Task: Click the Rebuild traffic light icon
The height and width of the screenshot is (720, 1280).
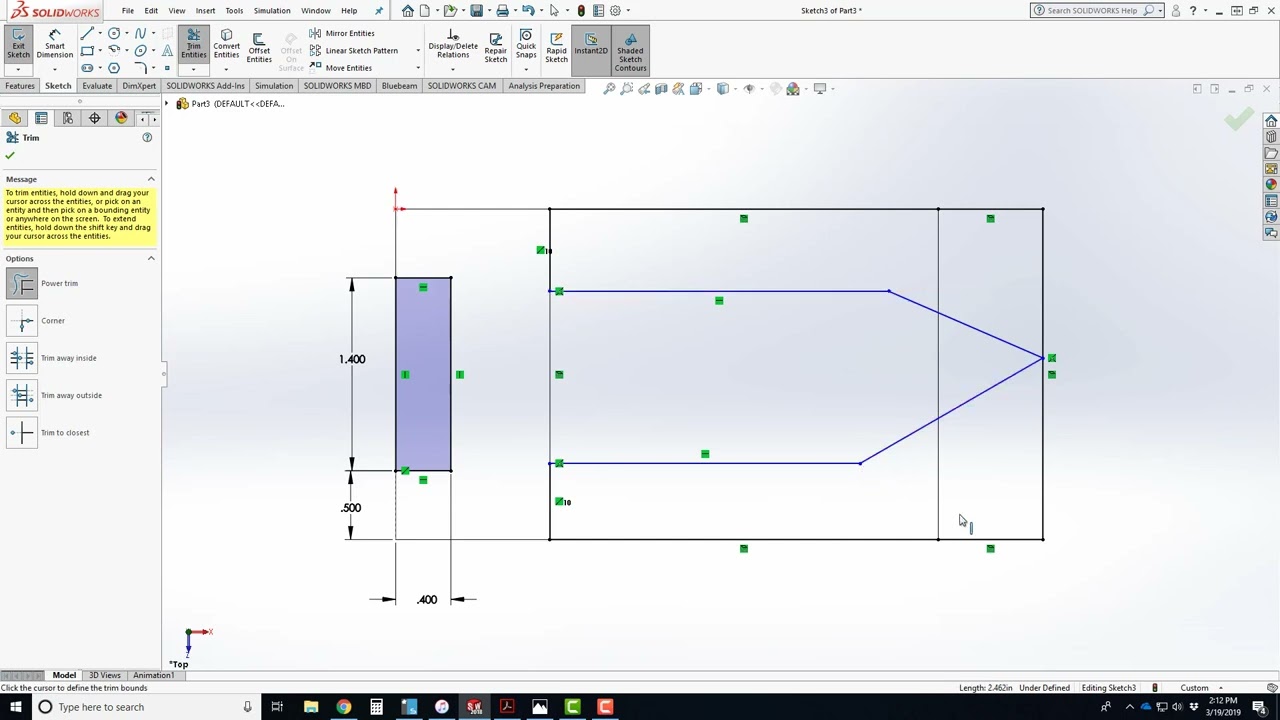Action: point(581,11)
